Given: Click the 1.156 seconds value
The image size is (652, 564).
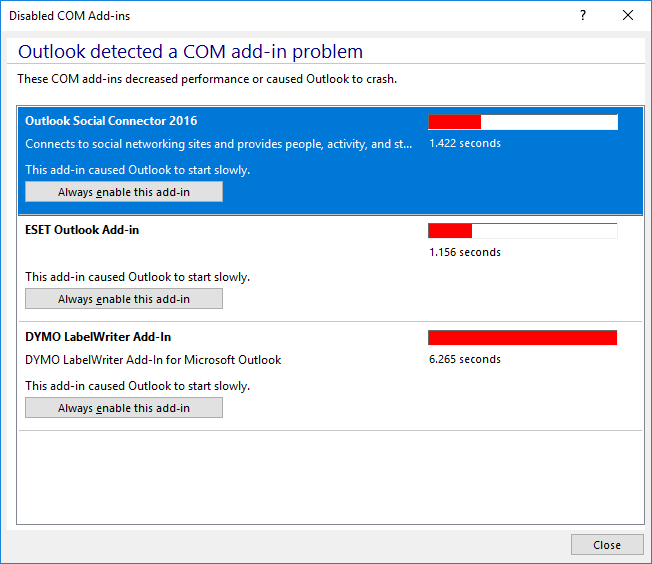Looking at the screenshot, I should [465, 252].
